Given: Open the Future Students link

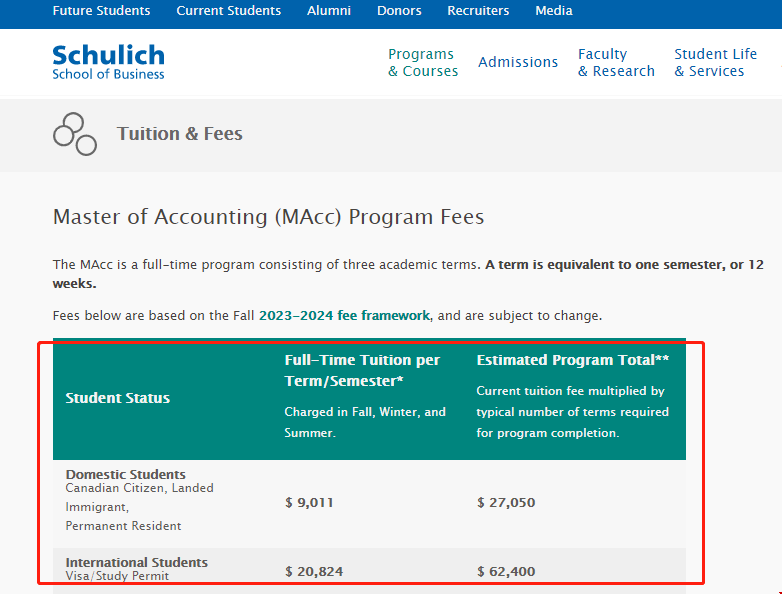Looking at the screenshot, I should 101,11.
